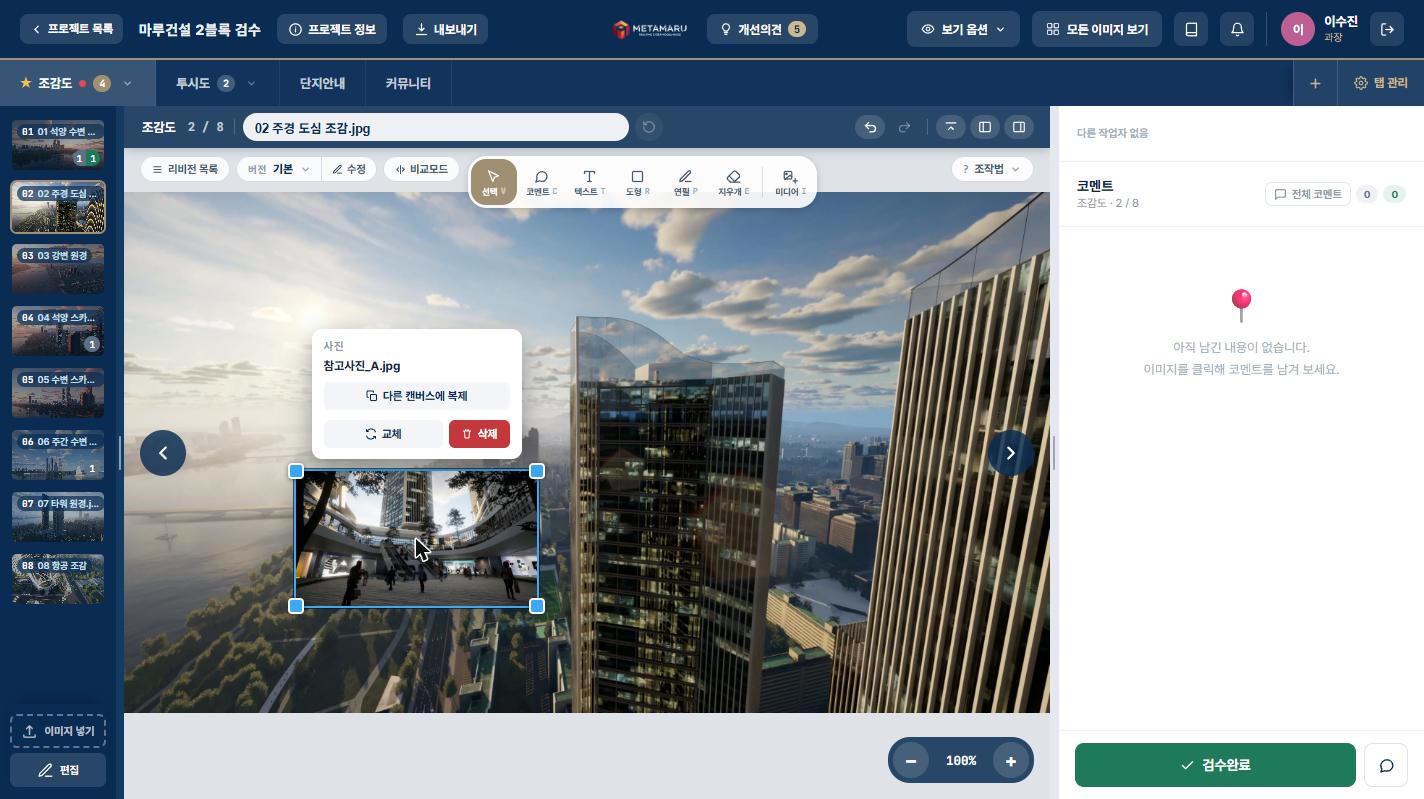
Task: Choose the 코멘트 comment tool
Action: pyautogui.click(x=541, y=182)
